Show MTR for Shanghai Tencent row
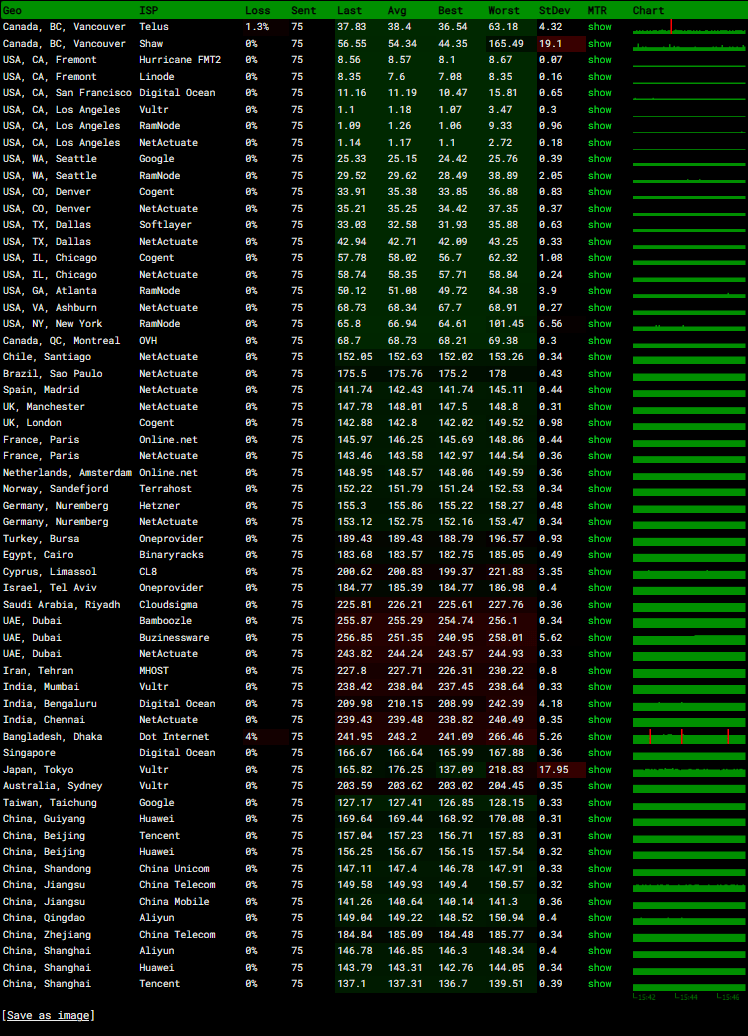This screenshot has height=1036, width=748. coord(599,984)
